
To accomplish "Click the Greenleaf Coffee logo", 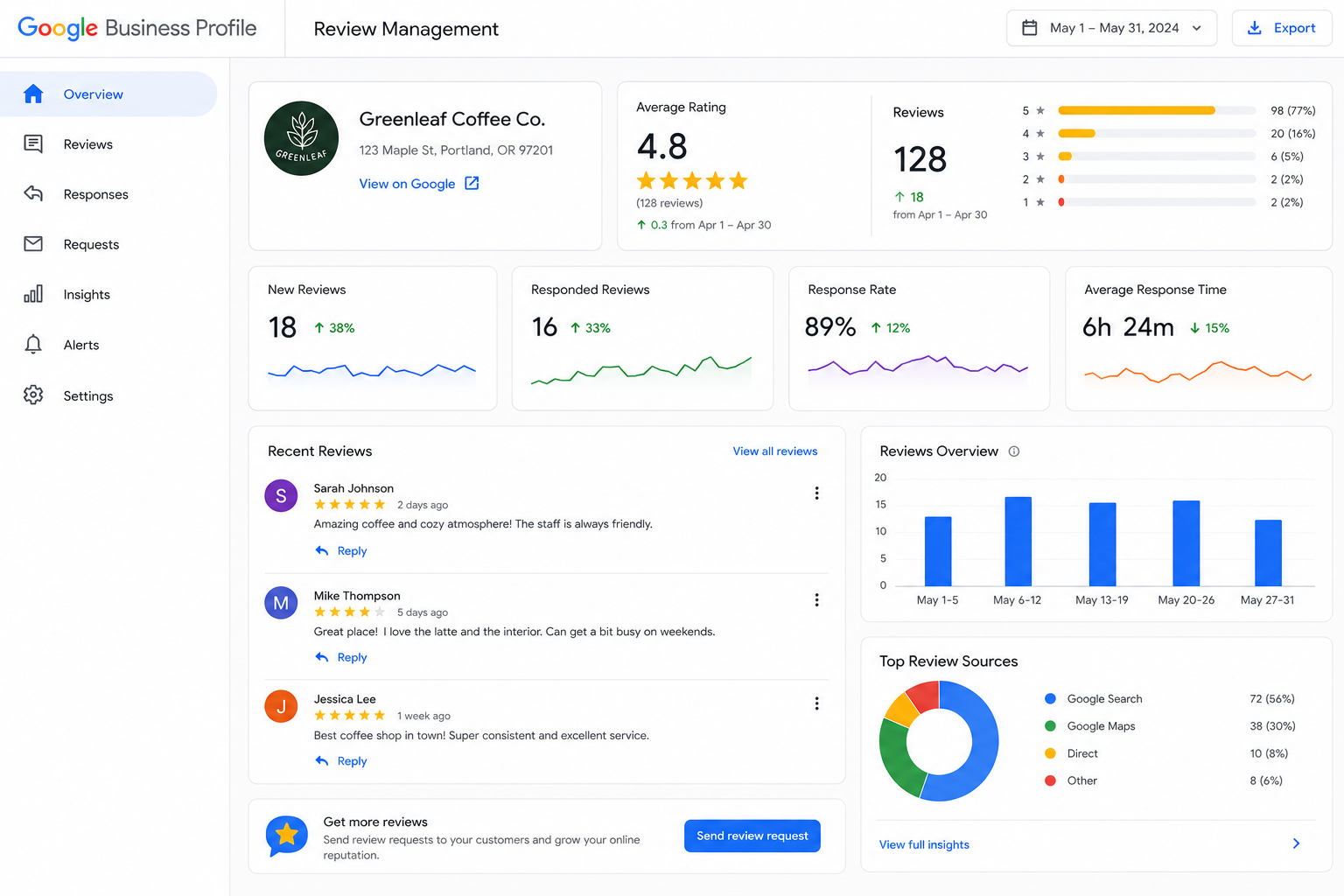I will click(302, 138).
